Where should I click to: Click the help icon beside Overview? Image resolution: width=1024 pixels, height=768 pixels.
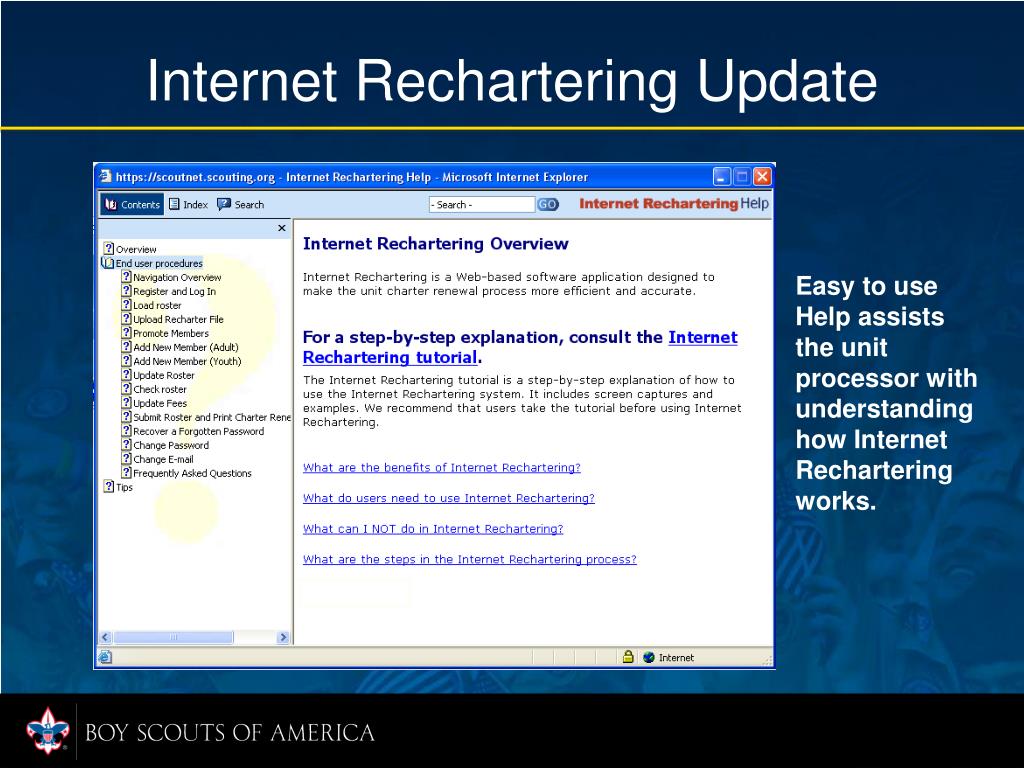(109, 249)
